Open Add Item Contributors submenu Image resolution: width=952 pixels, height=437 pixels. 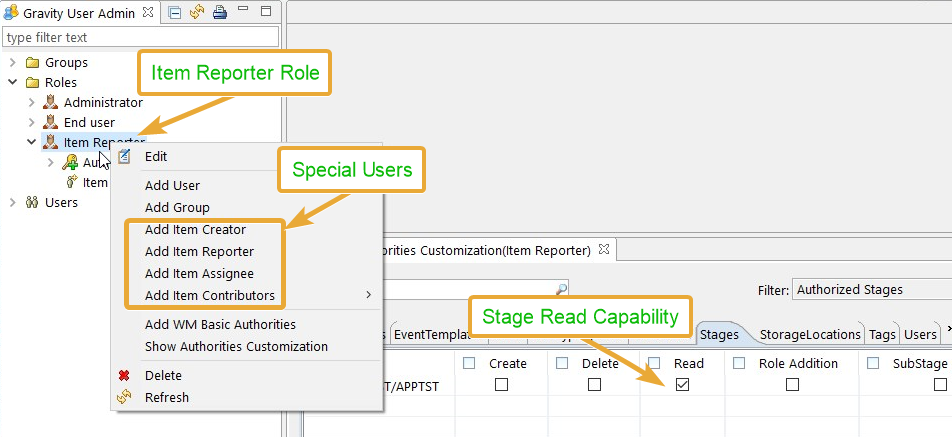210,295
